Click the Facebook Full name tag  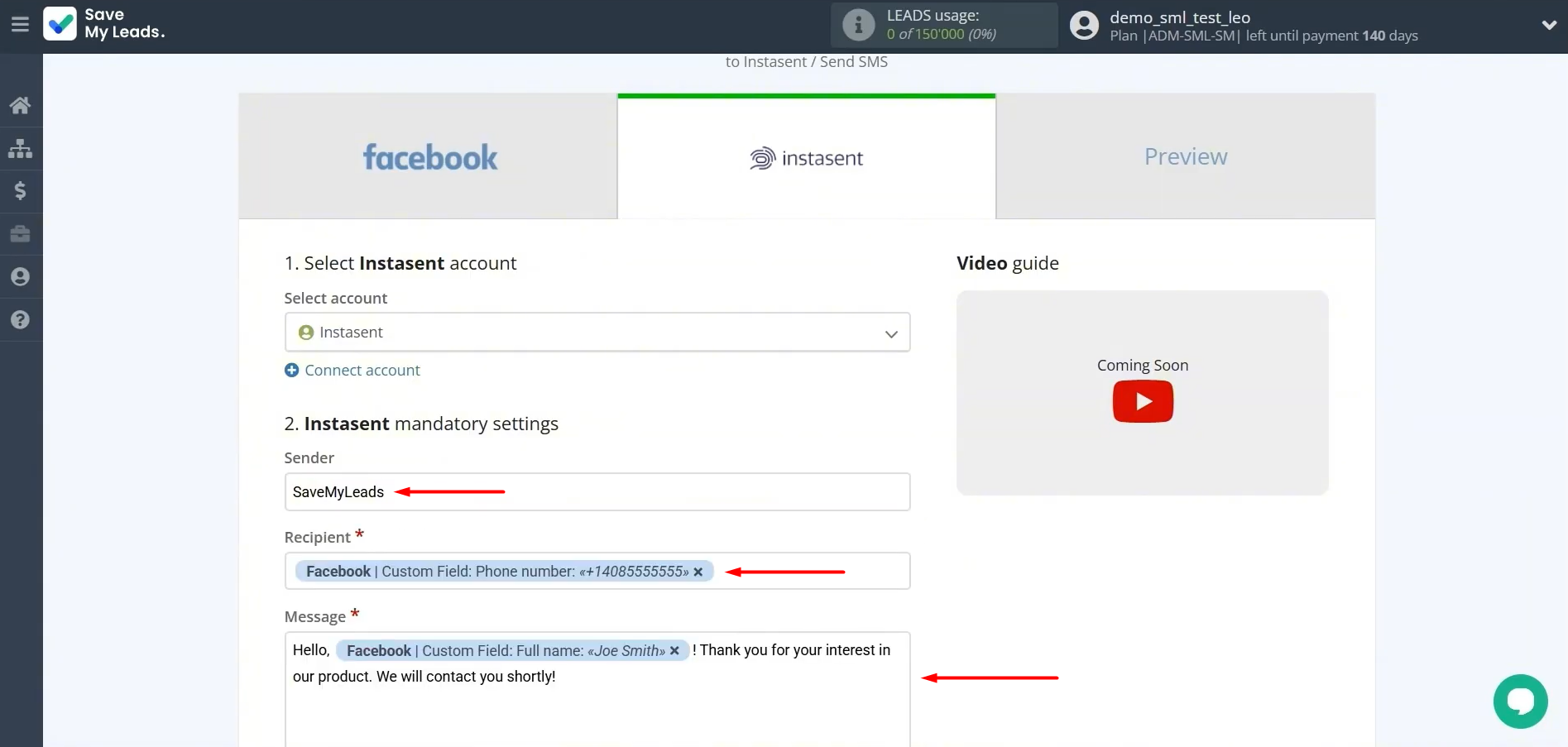[x=512, y=651]
